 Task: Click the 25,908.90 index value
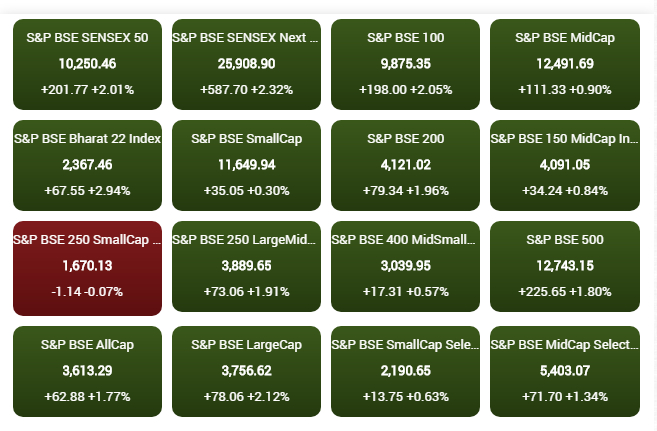point(246,63)
